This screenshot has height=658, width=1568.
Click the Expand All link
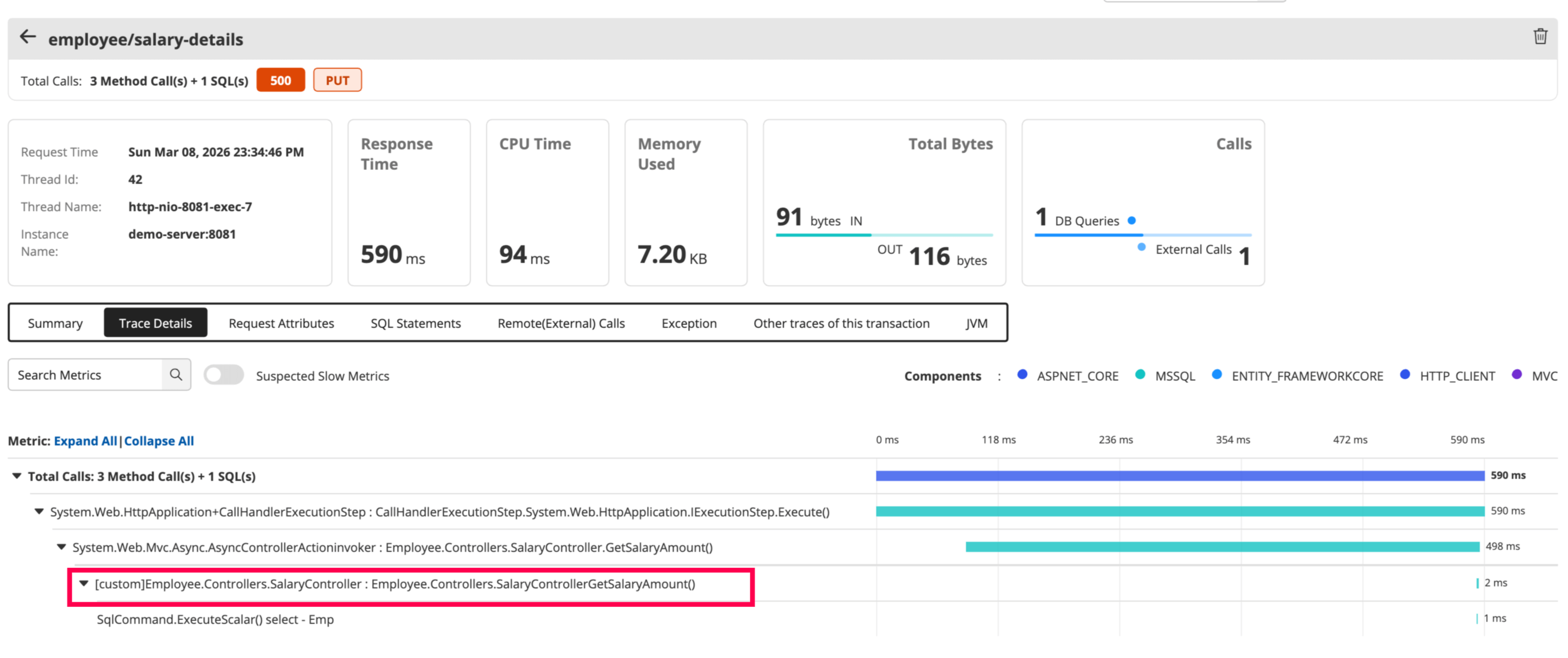pos(85,441)
